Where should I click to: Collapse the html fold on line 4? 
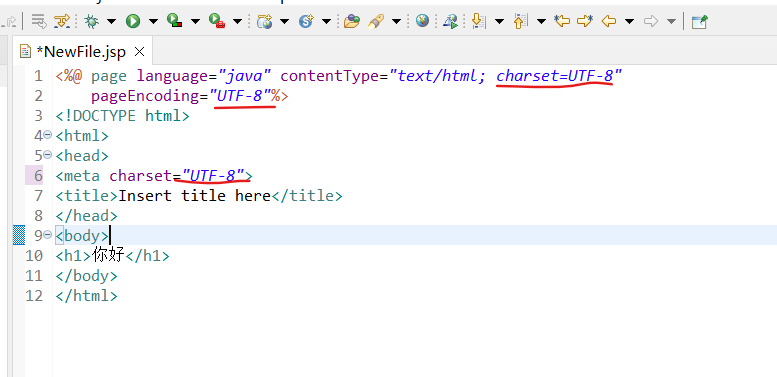pos(48,135)
